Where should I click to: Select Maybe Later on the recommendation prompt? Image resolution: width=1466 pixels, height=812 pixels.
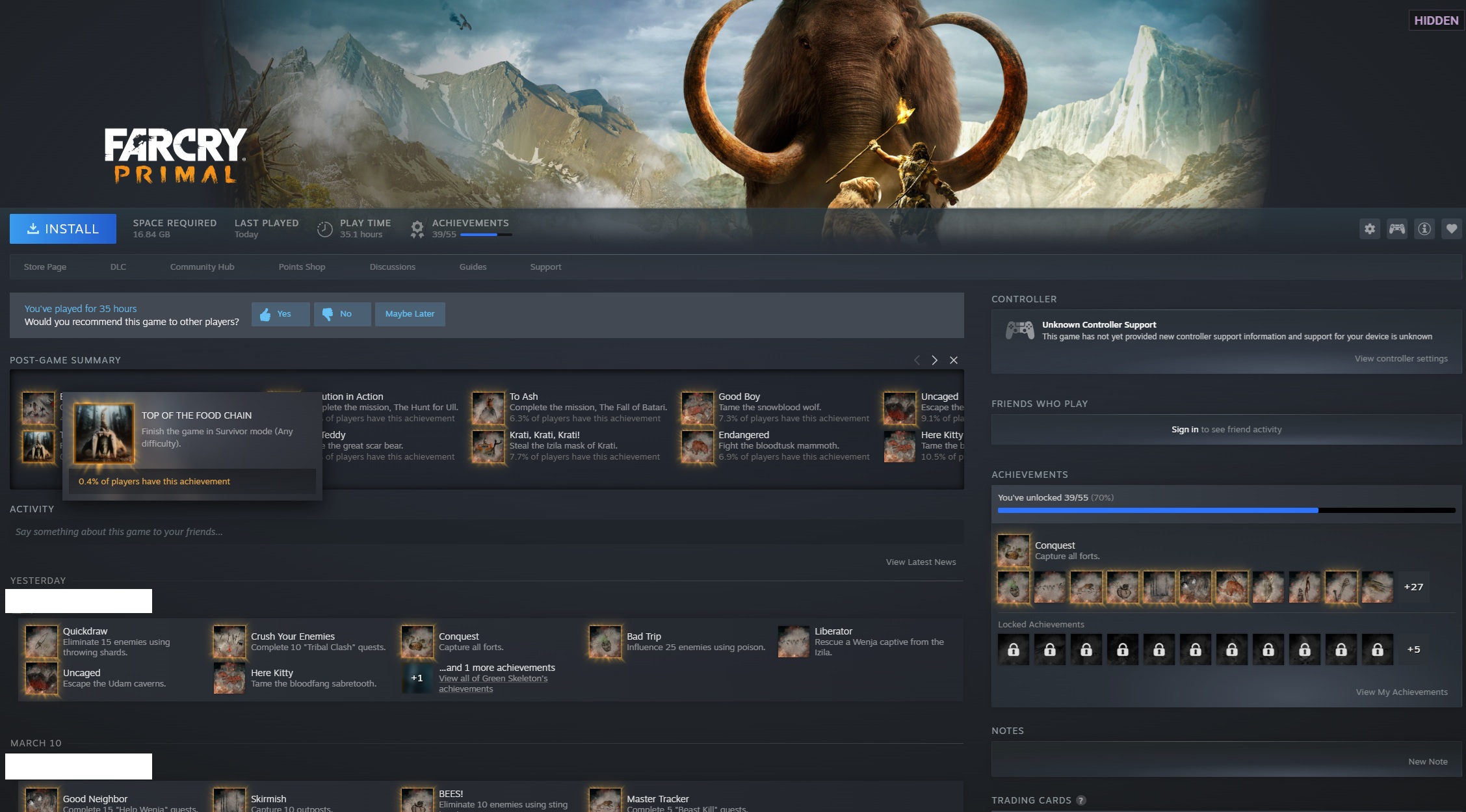pos(410,314)
